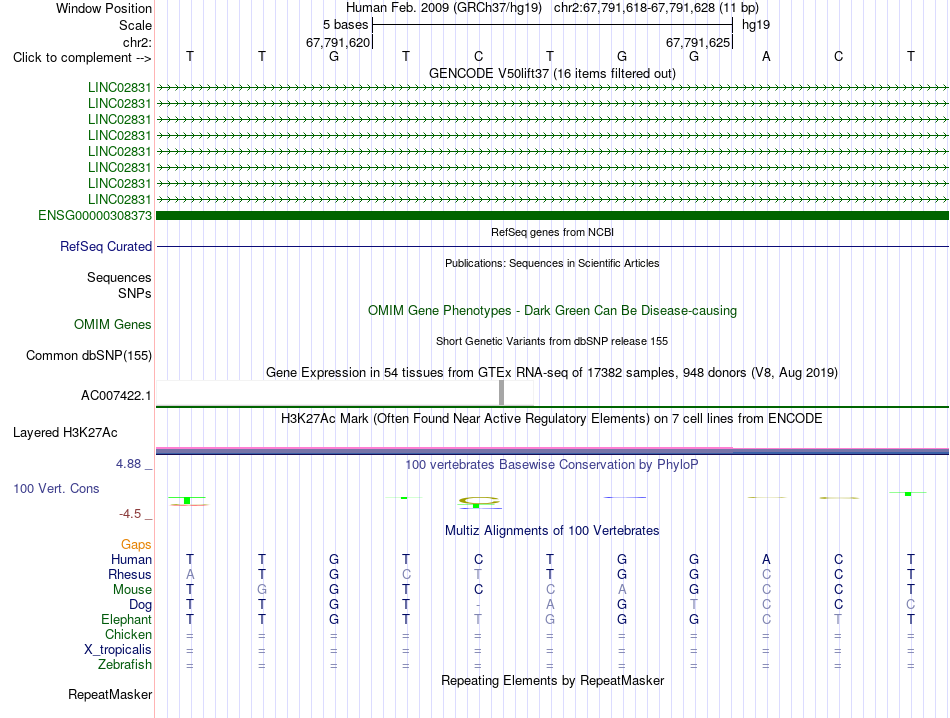Click the A base in the Human alignment row

click(x=766, y=559)
